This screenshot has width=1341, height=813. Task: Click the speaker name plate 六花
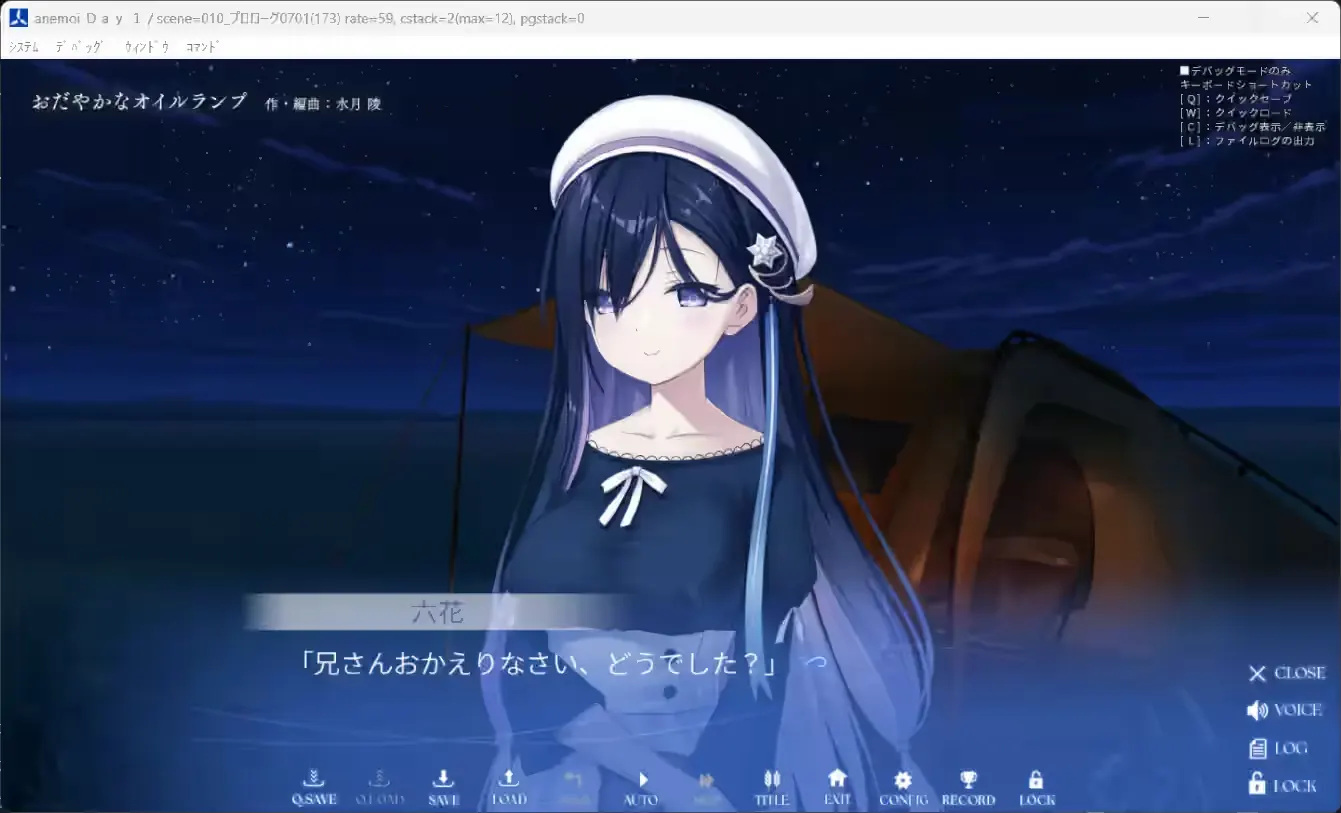pyautogui.click(x=437, y=612)
